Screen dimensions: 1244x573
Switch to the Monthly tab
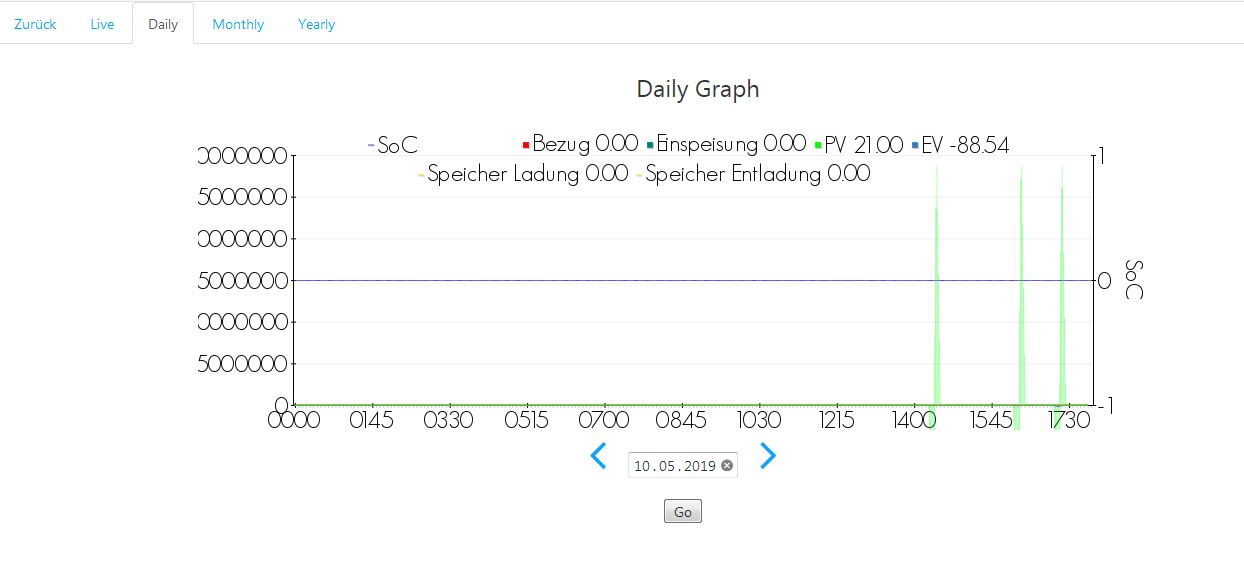point(238,24)
